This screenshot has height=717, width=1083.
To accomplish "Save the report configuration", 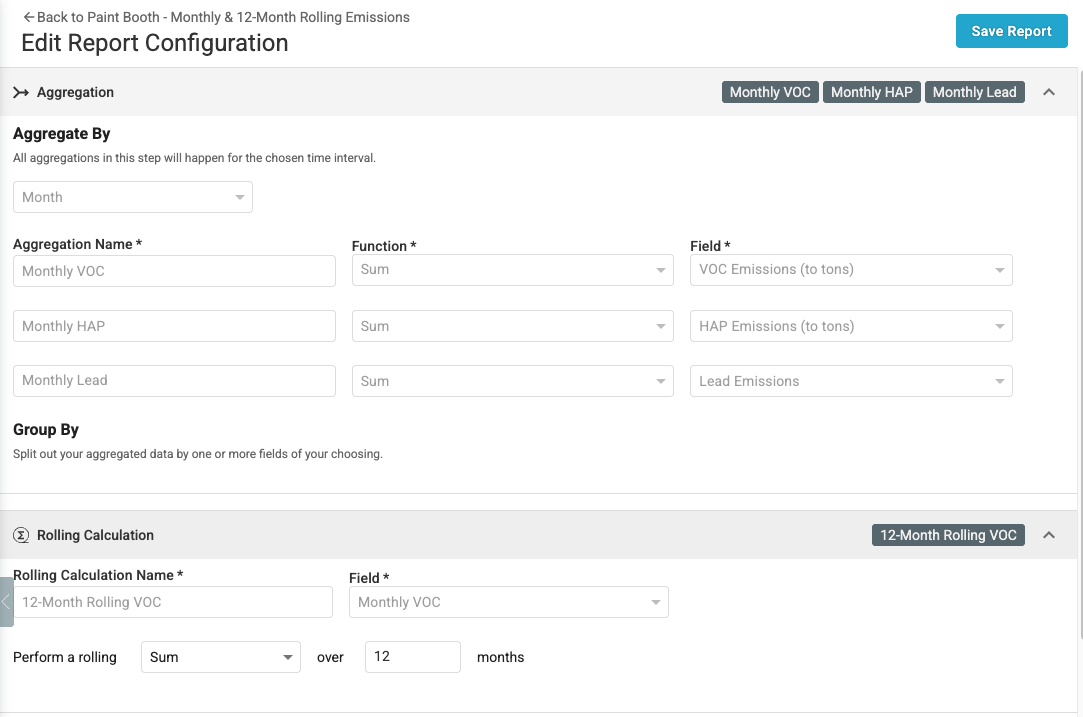I will tap(1011, 31).
